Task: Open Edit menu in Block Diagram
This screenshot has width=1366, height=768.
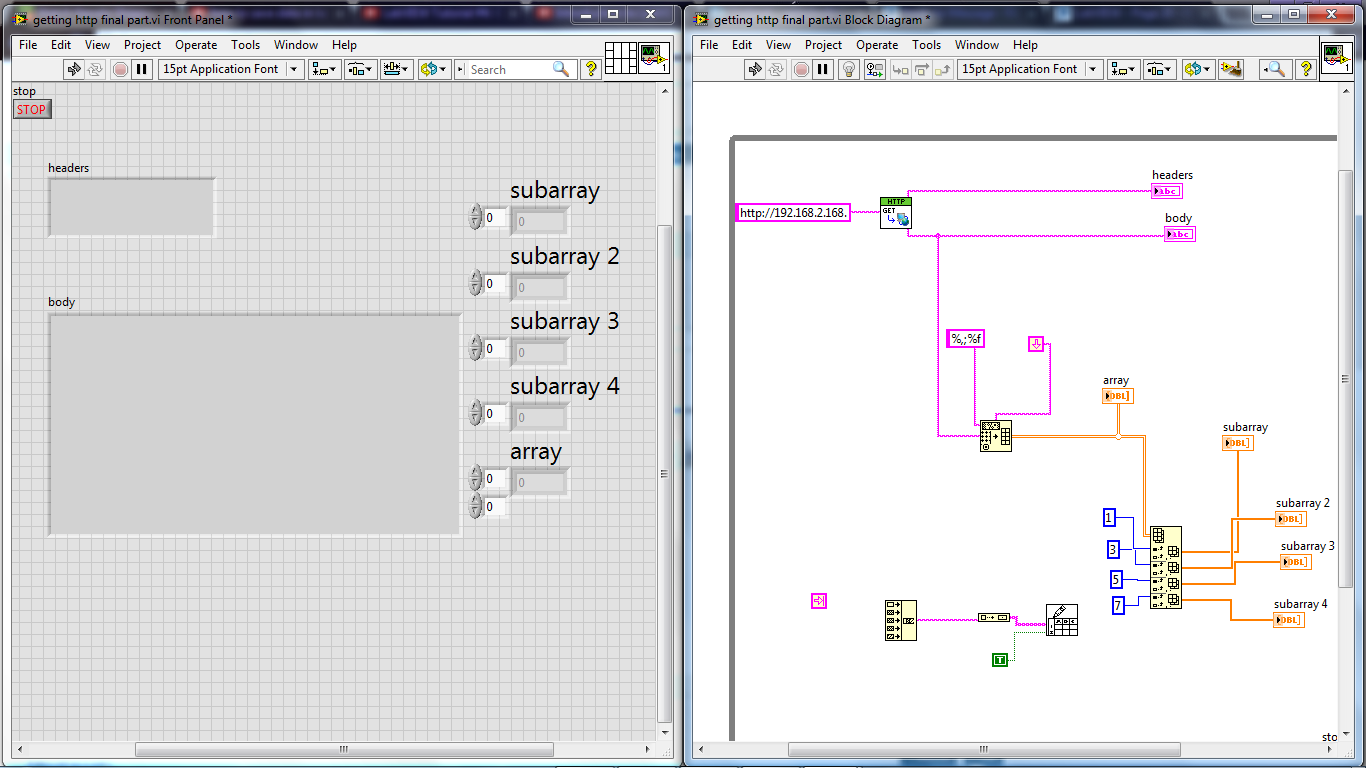Action: point(742,45)
